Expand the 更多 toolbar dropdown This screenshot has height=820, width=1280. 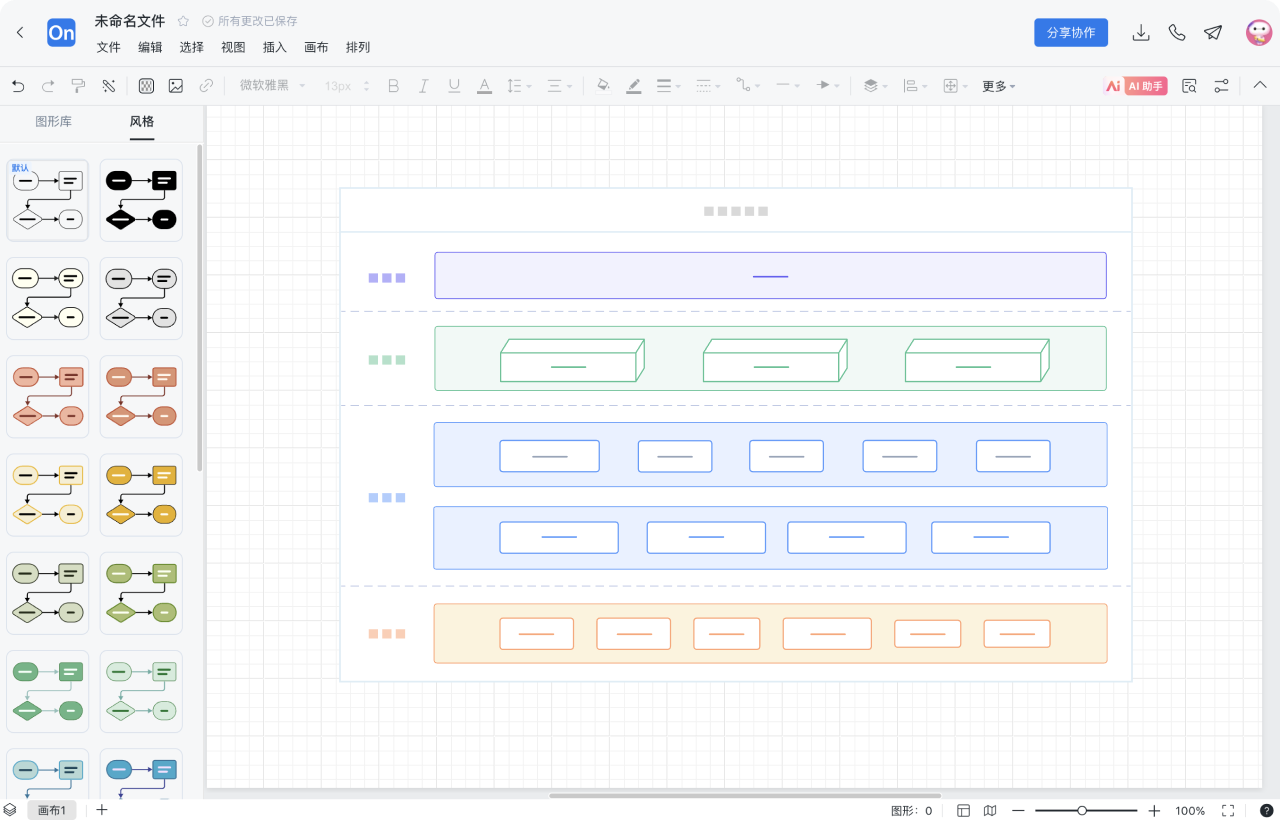click(998, 86)
